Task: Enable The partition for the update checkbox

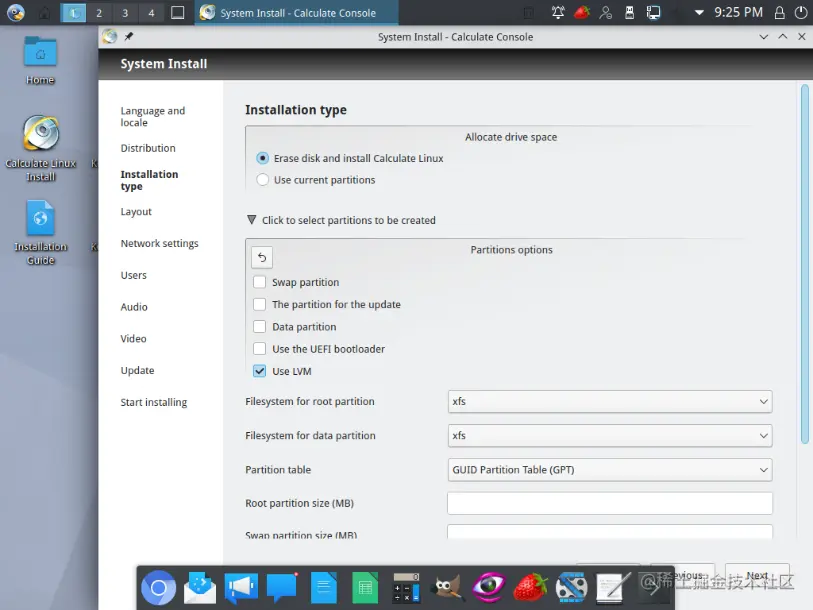Action: [259, 304]
